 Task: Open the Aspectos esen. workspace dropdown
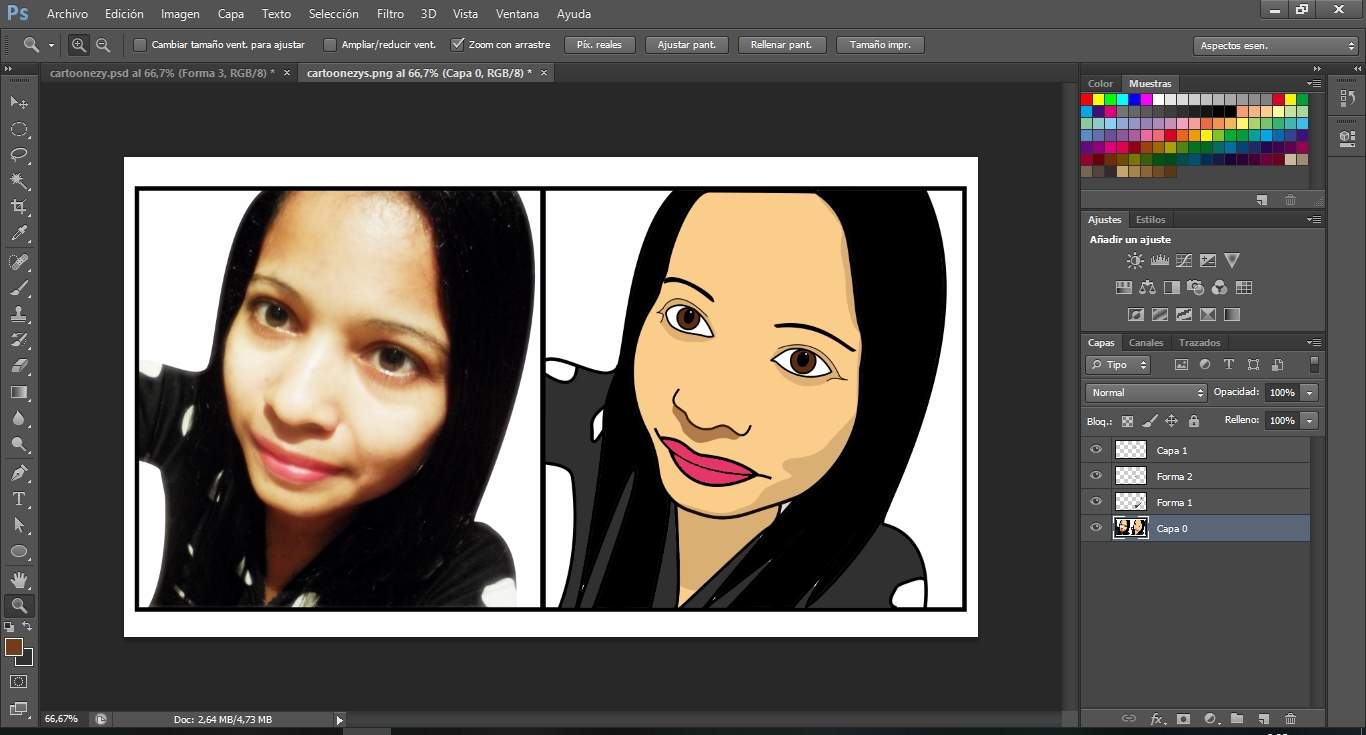click(x=1275, y=46)
